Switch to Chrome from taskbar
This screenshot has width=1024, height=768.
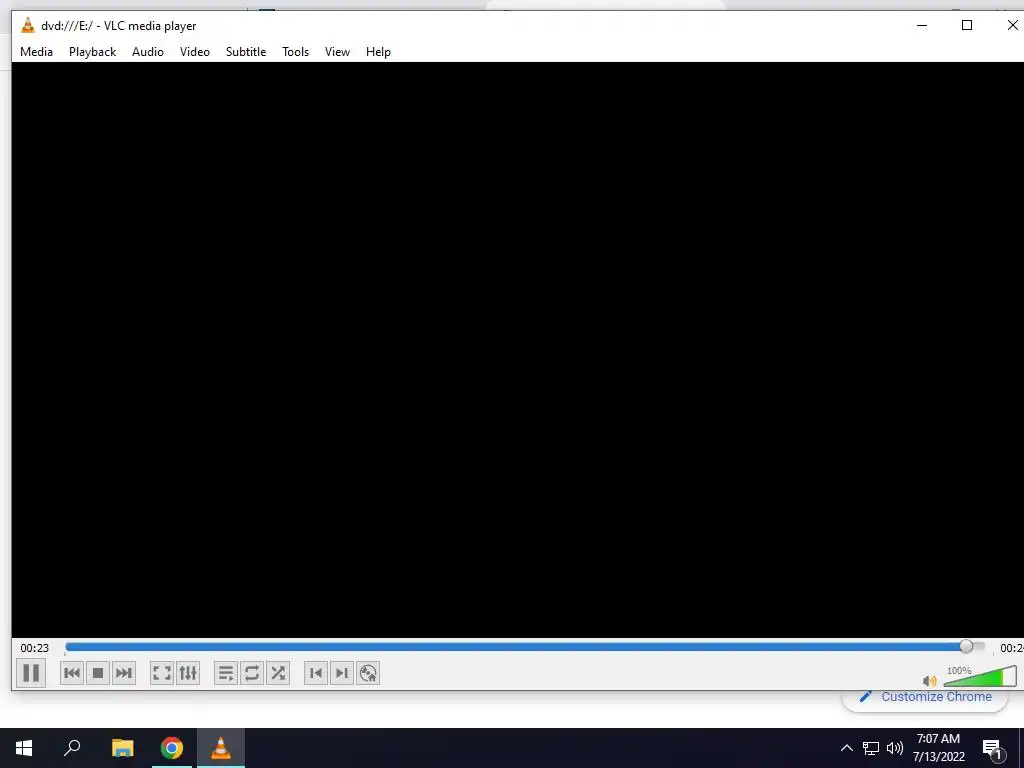(x=172, y=748)
